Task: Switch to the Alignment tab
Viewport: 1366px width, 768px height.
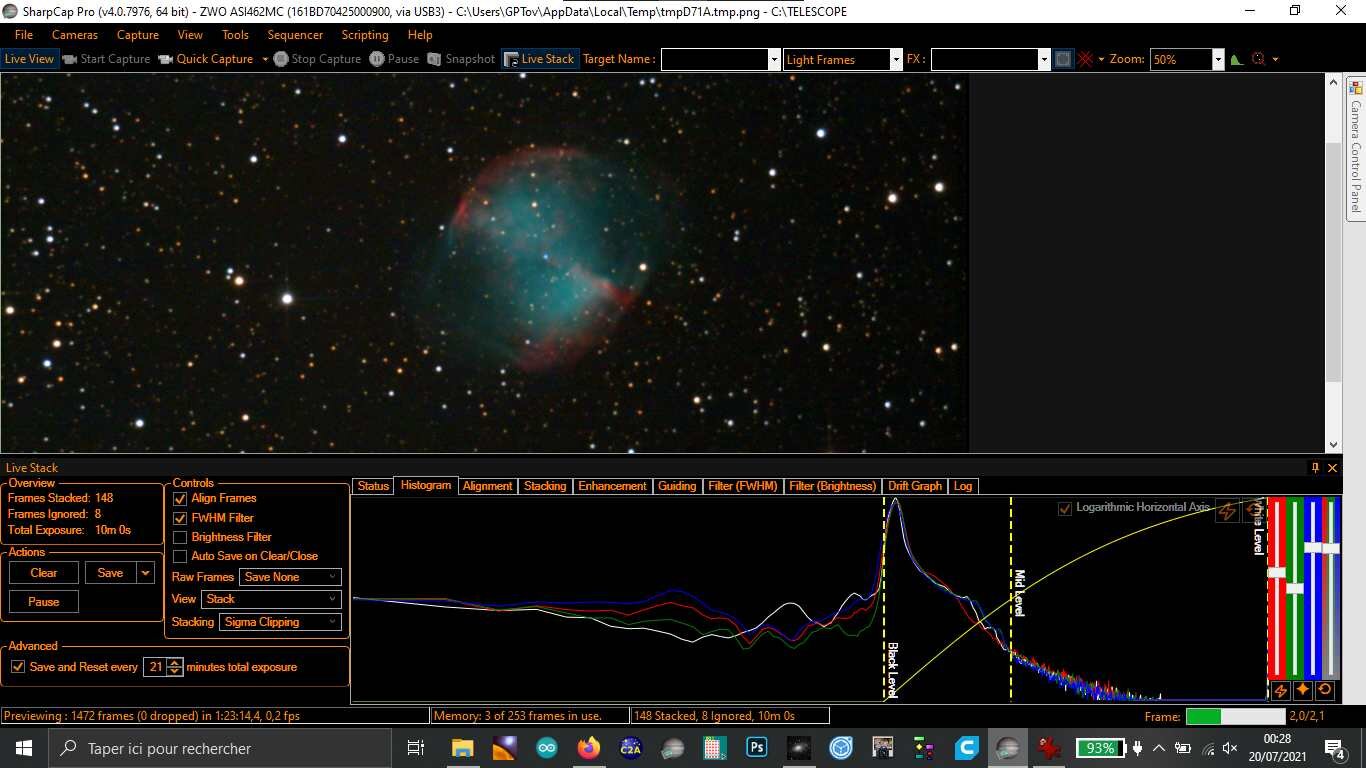Action: pyautogui.click(x=488, y=486)
